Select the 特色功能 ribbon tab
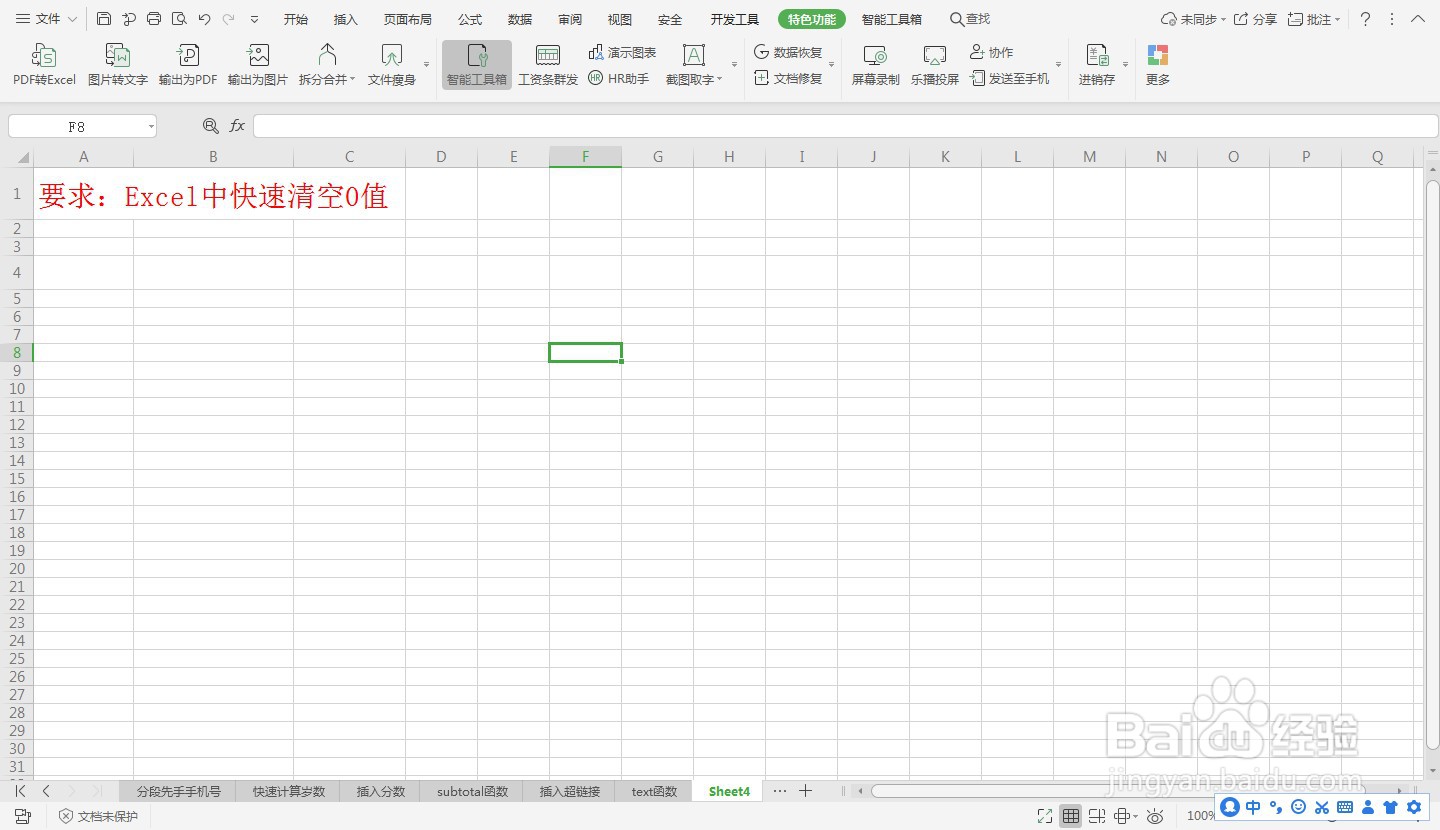The height and width of the screenshot is (830, 1440). (812, 19)
